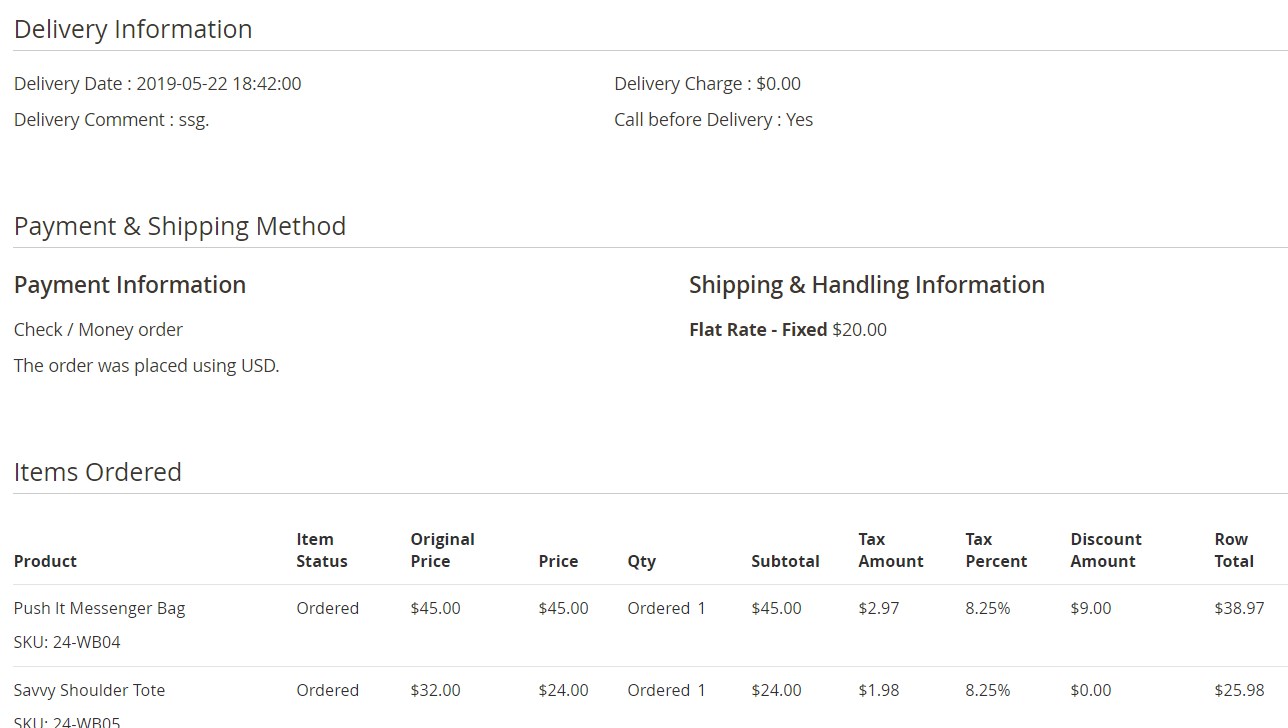Click the Tax Percent column header
Screen dimensions: 1288x728
995,550
